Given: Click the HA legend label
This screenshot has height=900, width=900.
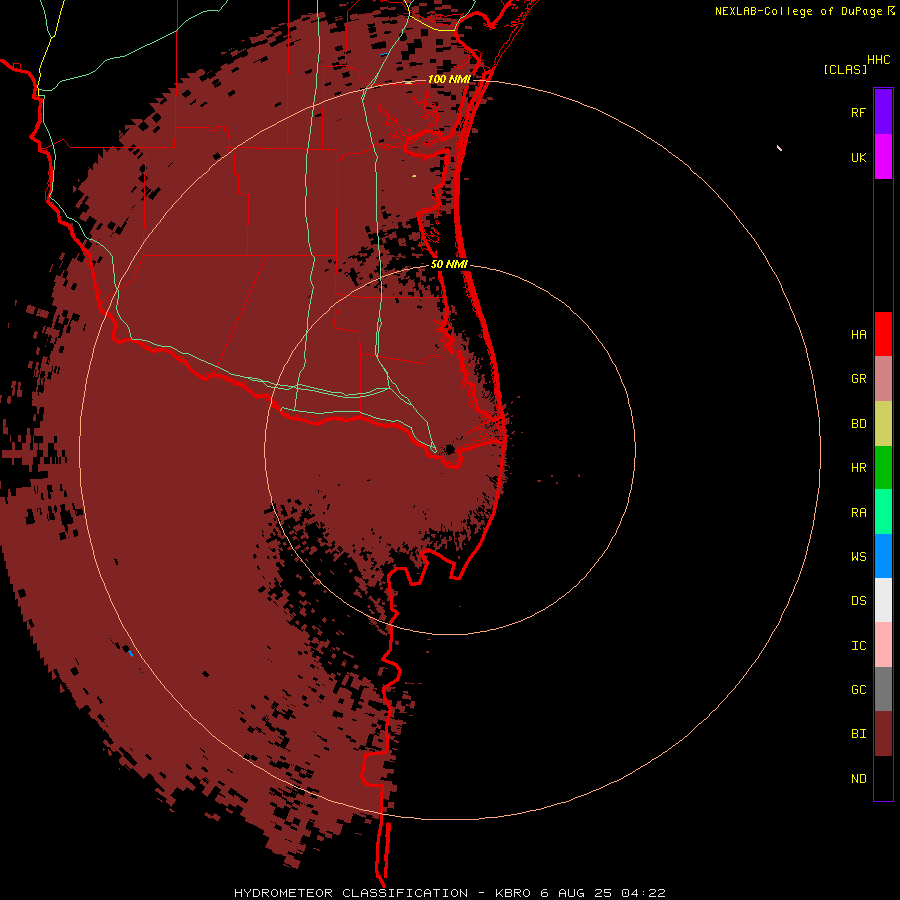Looking at the screenshot, I should click(859, 335).
